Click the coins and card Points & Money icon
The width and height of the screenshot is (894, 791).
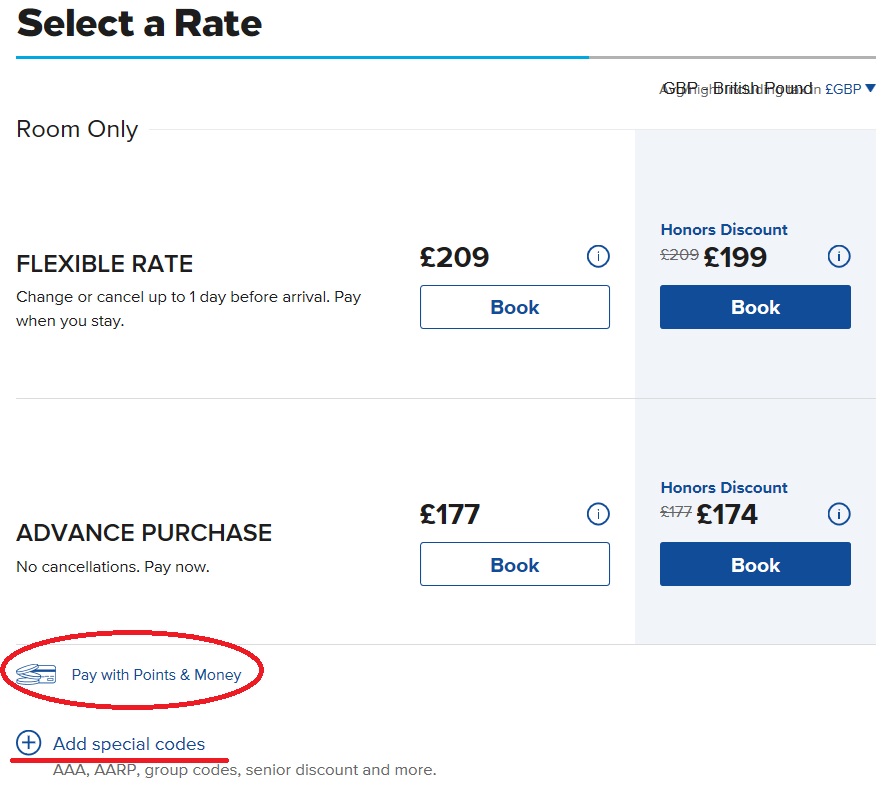[36, 674]
